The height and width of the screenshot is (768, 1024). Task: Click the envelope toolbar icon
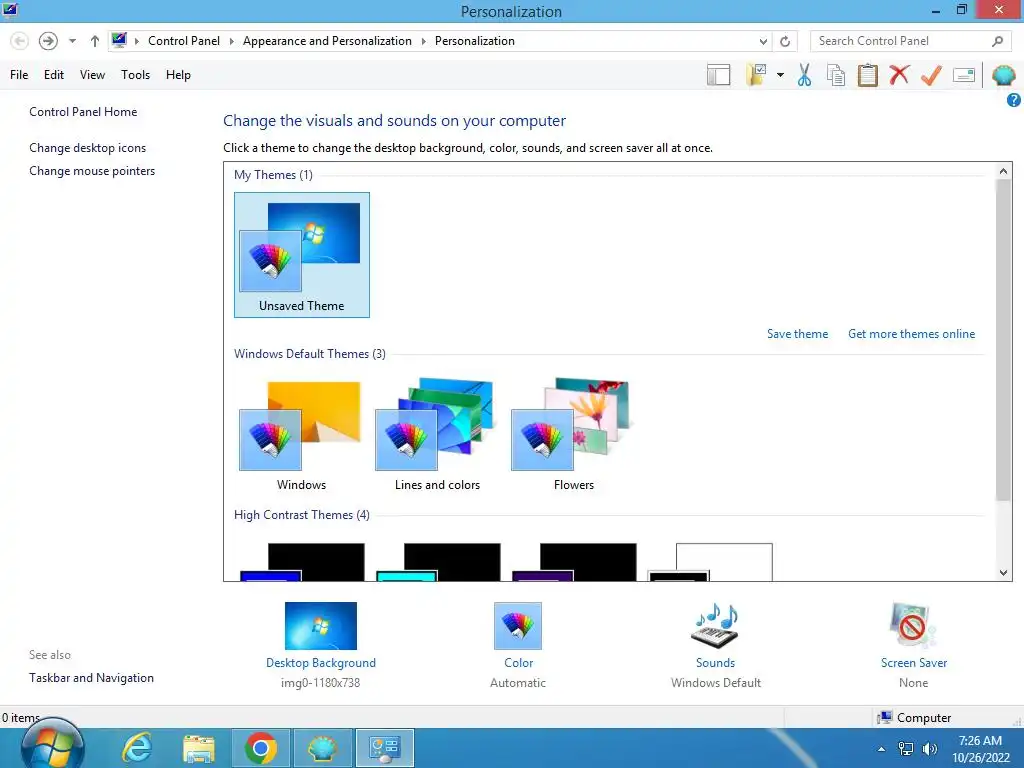point(964,75)
